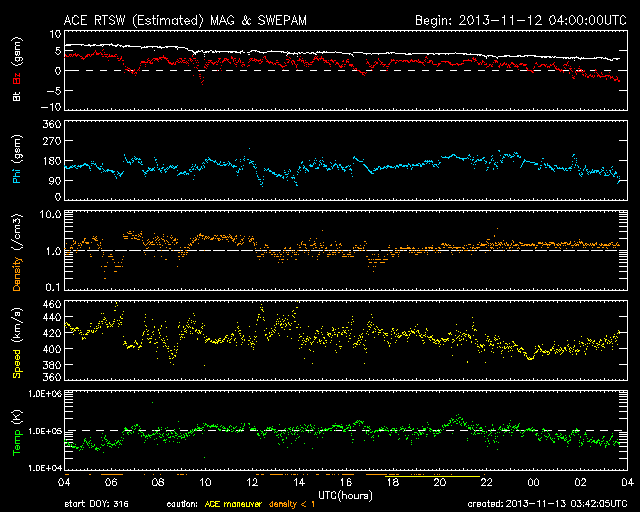
Task: Select the 18 hour tick on time axis
Action: (x=393, y=483)
